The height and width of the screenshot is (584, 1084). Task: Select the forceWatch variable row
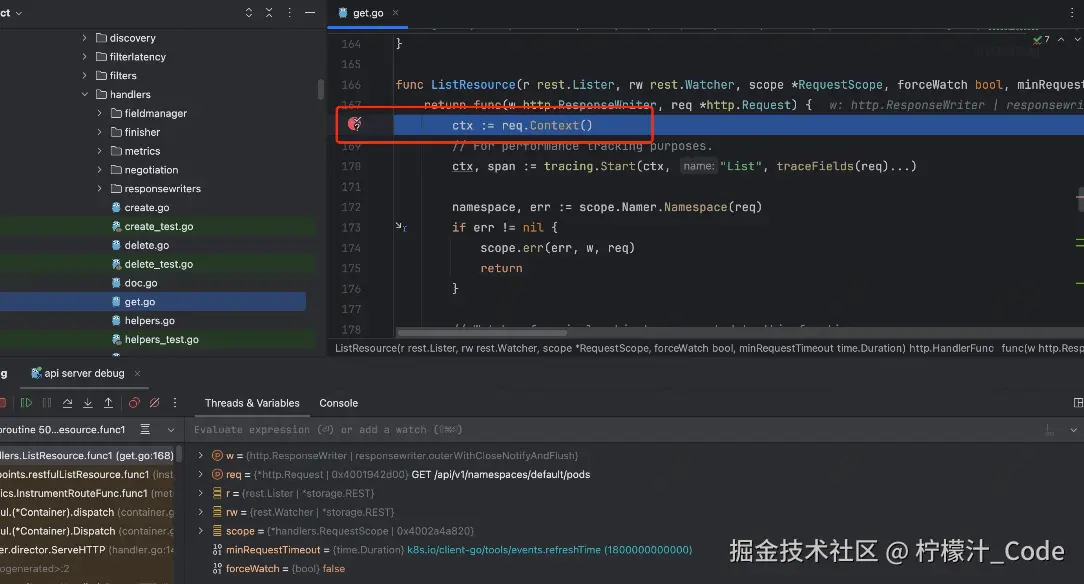(x=279, y=568)
